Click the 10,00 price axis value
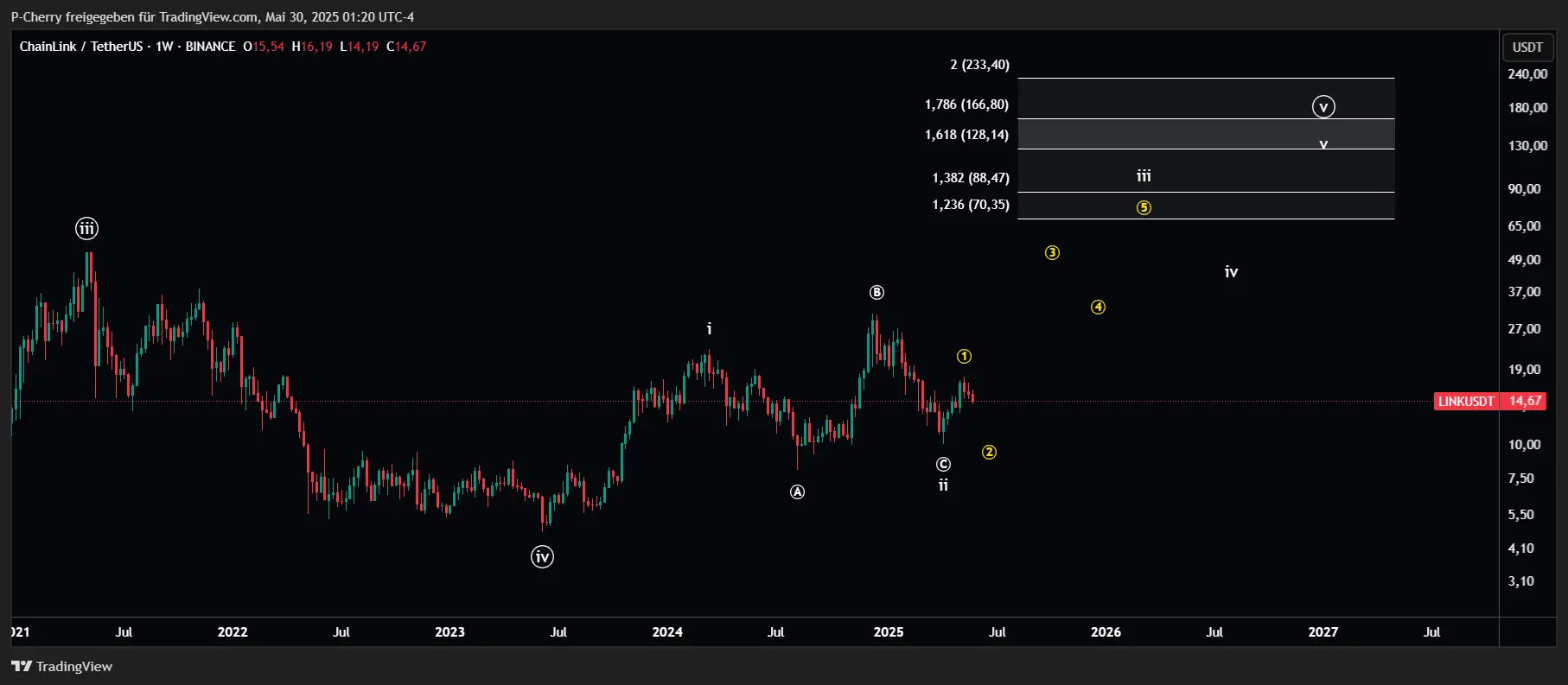This screenshot has height=685, width=1568. 1524,445
